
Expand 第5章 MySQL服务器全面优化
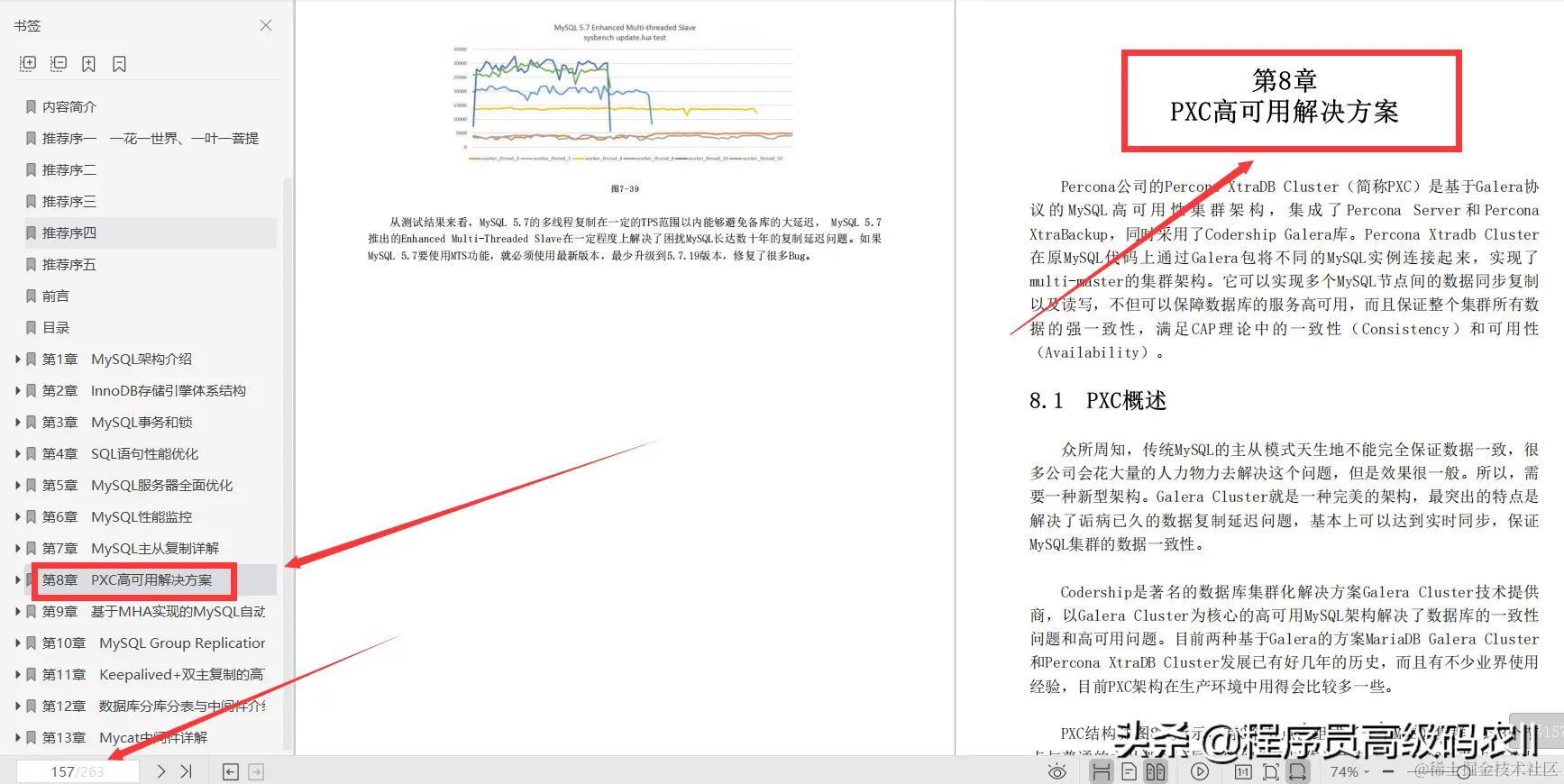[18, 485]
